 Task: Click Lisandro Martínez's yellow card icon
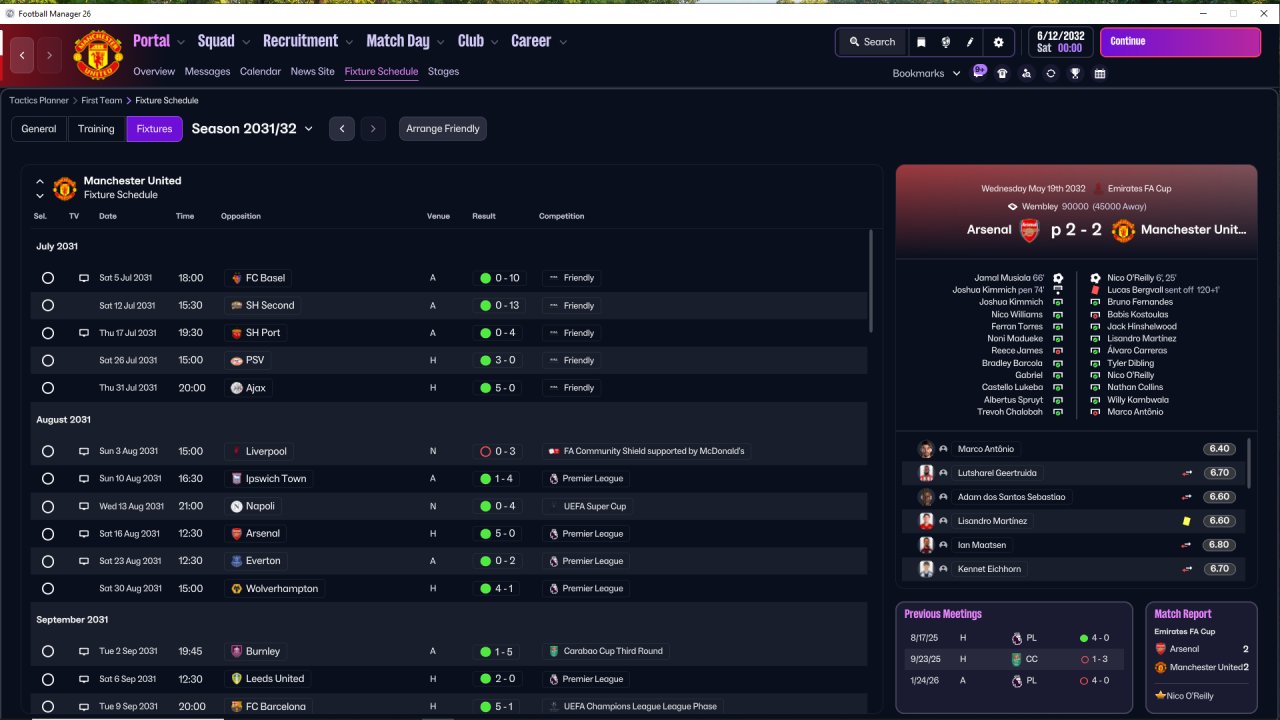click(x=1187, y=521)
